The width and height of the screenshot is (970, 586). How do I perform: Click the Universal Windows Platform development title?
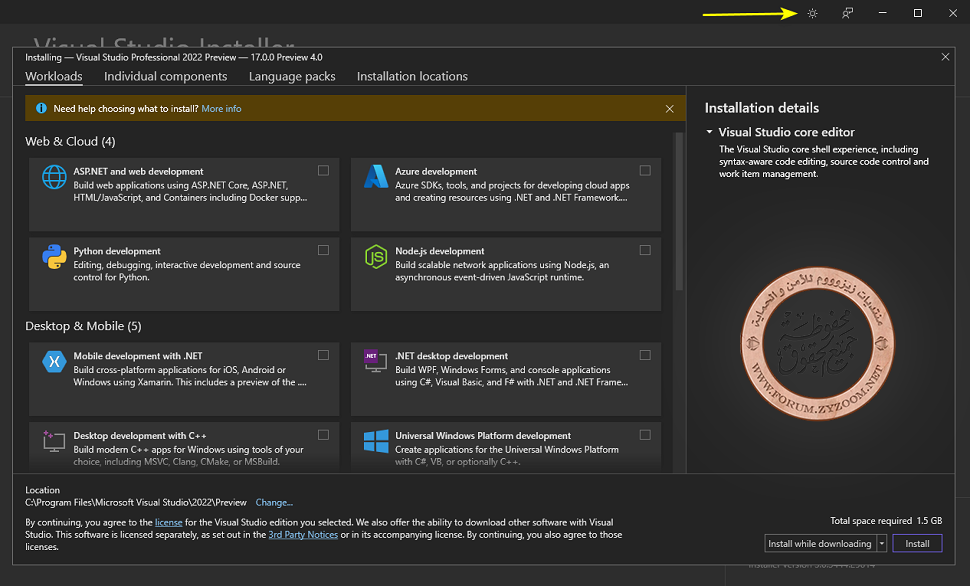point(483,436)
